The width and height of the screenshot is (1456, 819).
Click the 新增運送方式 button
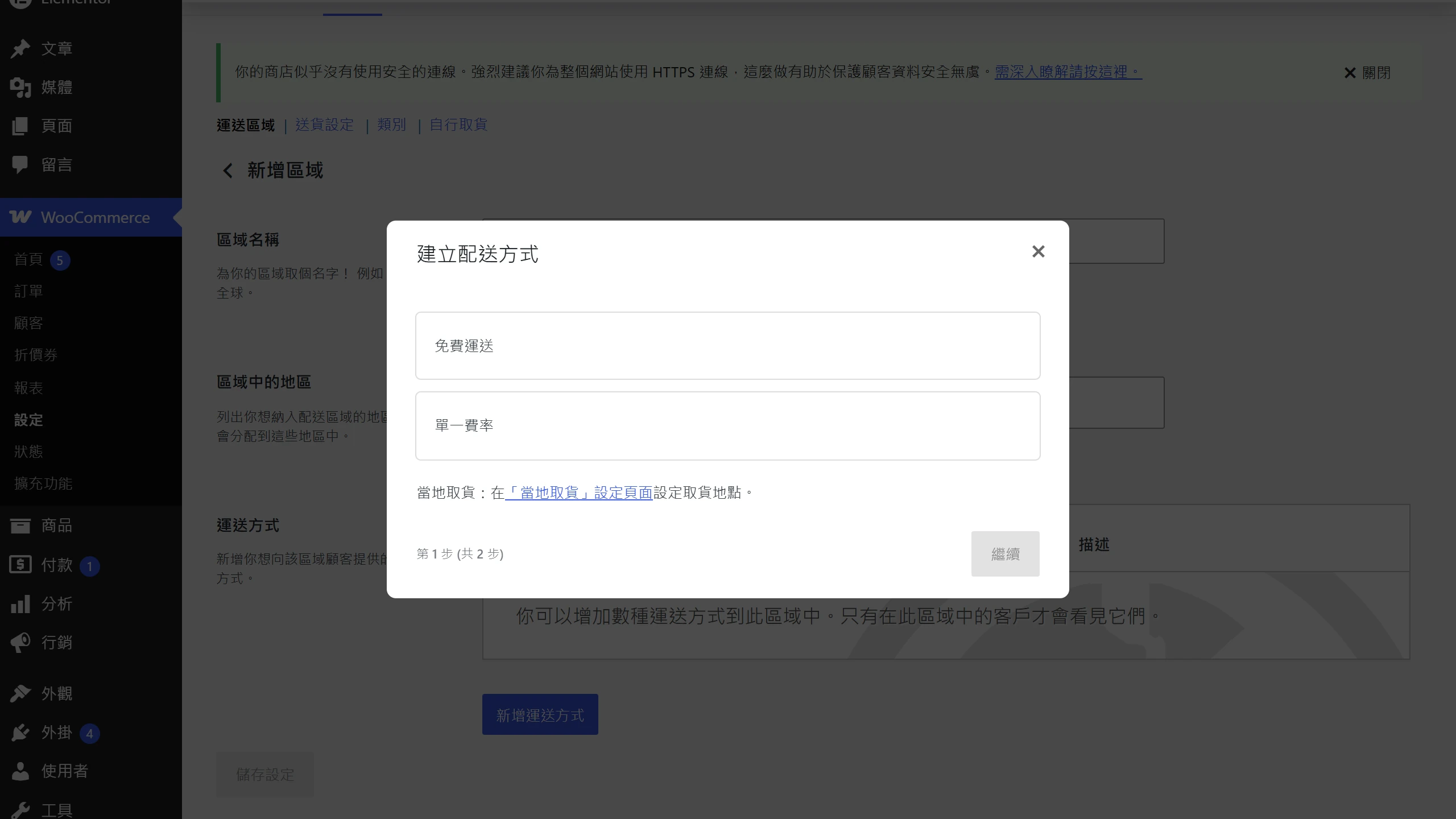point(540,714)
